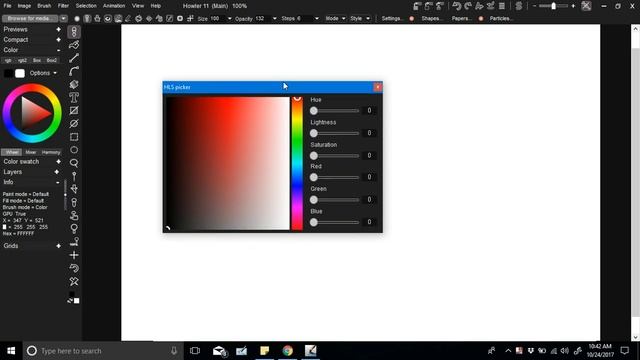Click the Browse for media button

pyautogui.click(x=30, y=18)
